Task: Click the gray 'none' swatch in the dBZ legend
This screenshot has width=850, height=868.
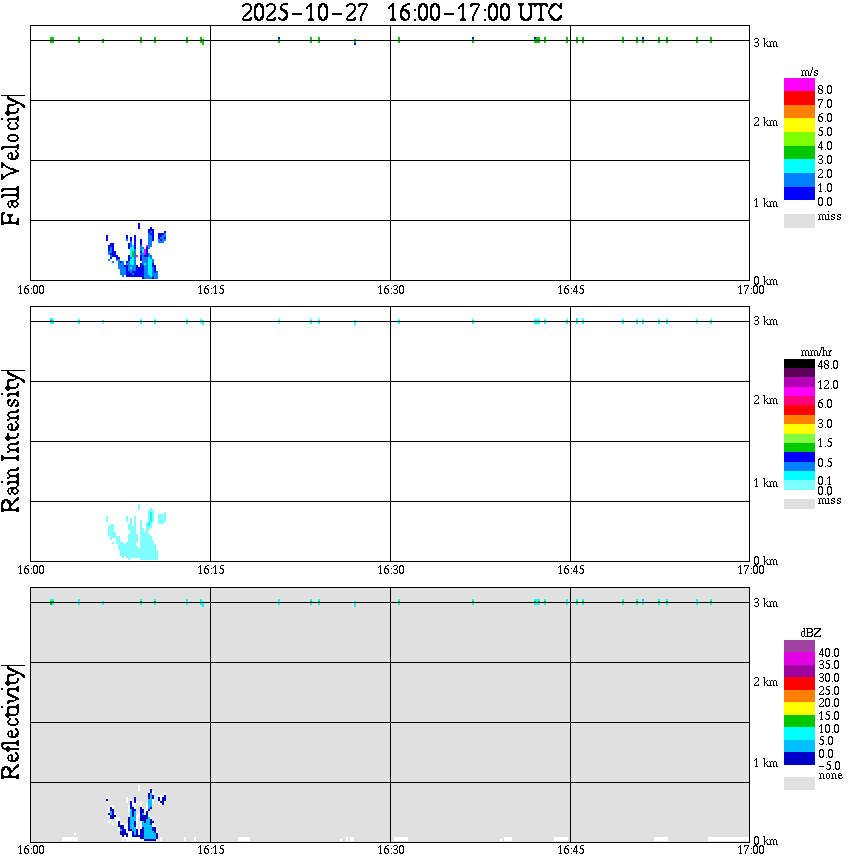Action: (799, 783)
